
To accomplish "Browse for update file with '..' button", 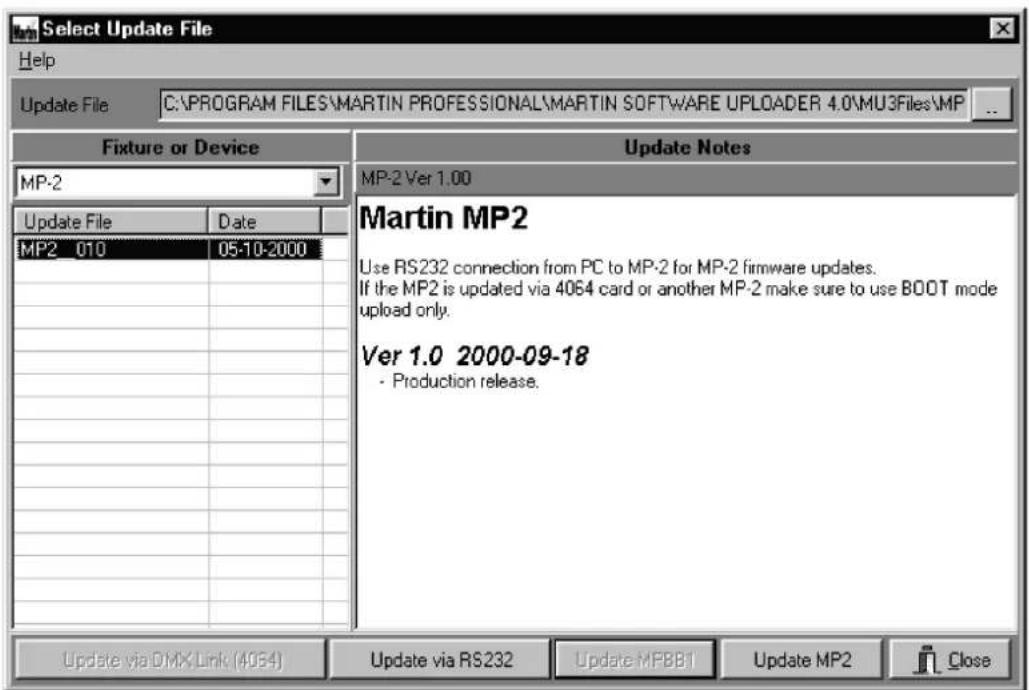I will (x=992, y=104).
